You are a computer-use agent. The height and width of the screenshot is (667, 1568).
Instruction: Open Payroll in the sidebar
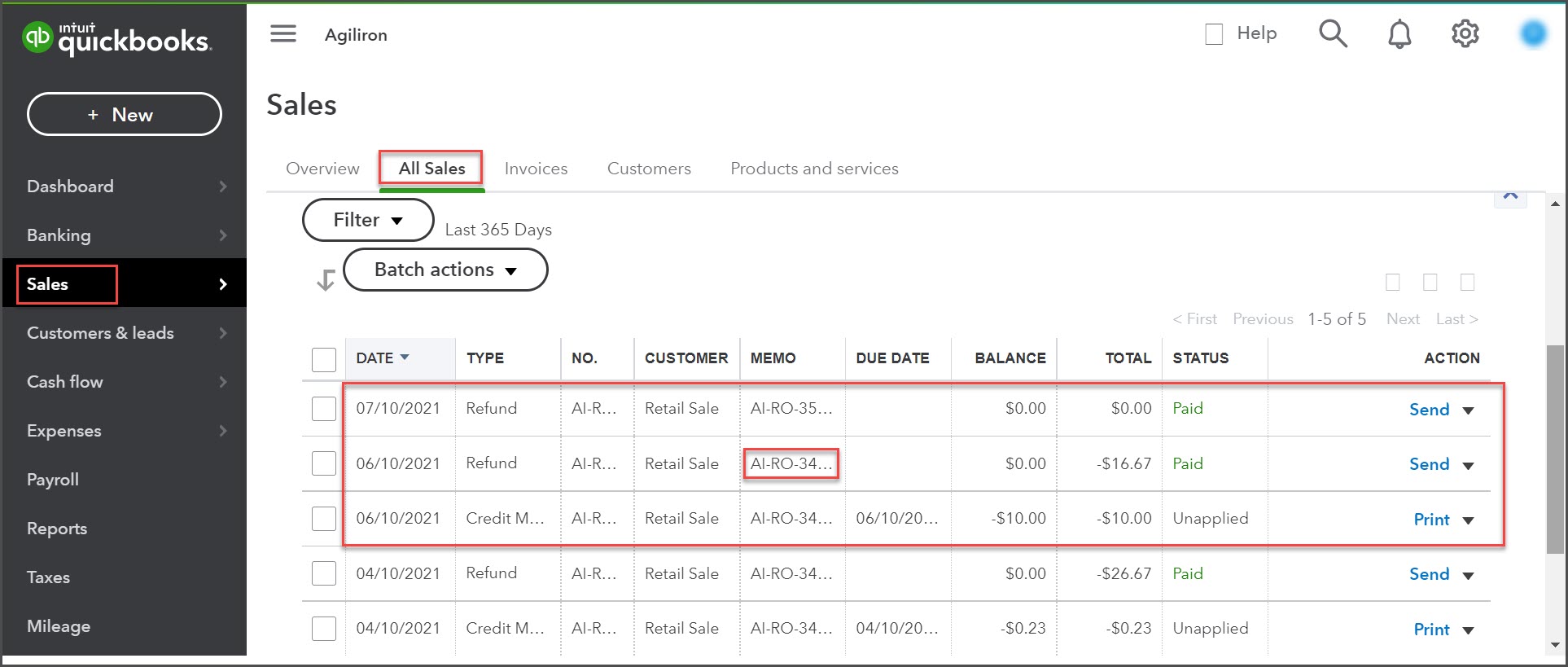tap(53, 480)
